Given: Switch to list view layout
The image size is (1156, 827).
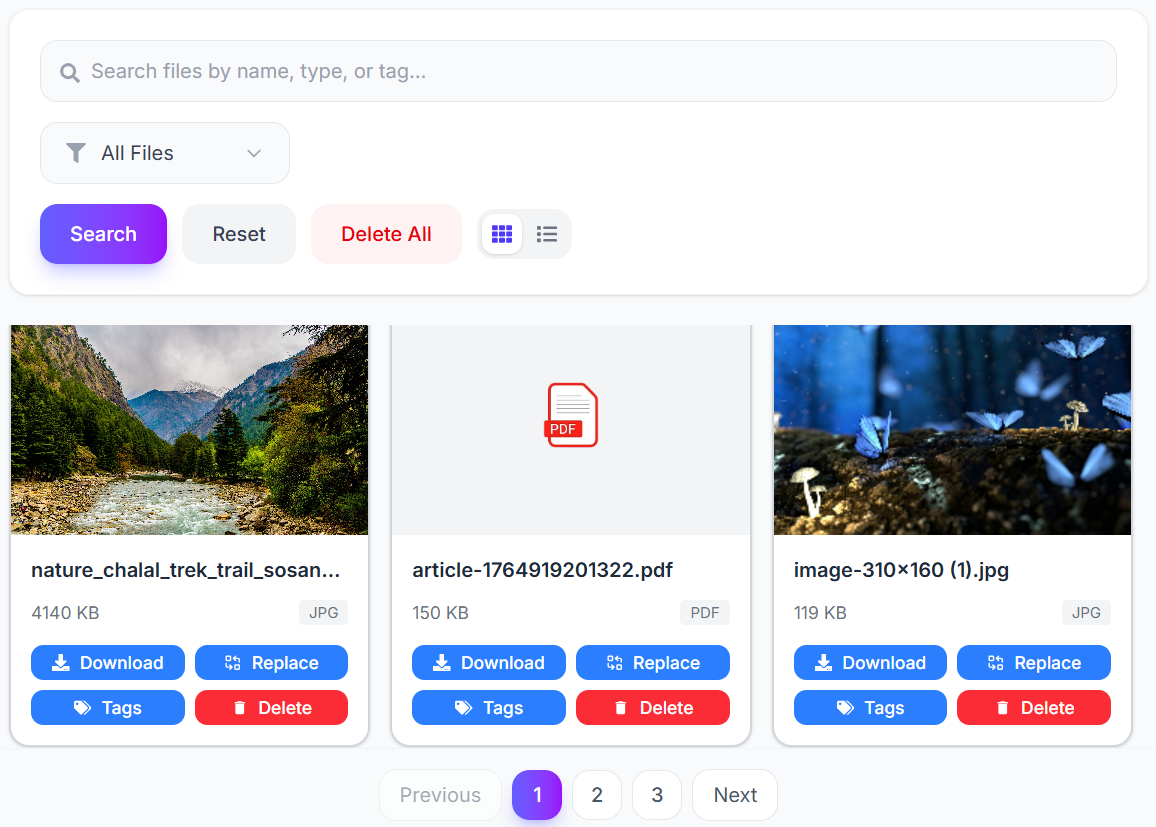Looking at the screenshot, I should tap(547, 234).
